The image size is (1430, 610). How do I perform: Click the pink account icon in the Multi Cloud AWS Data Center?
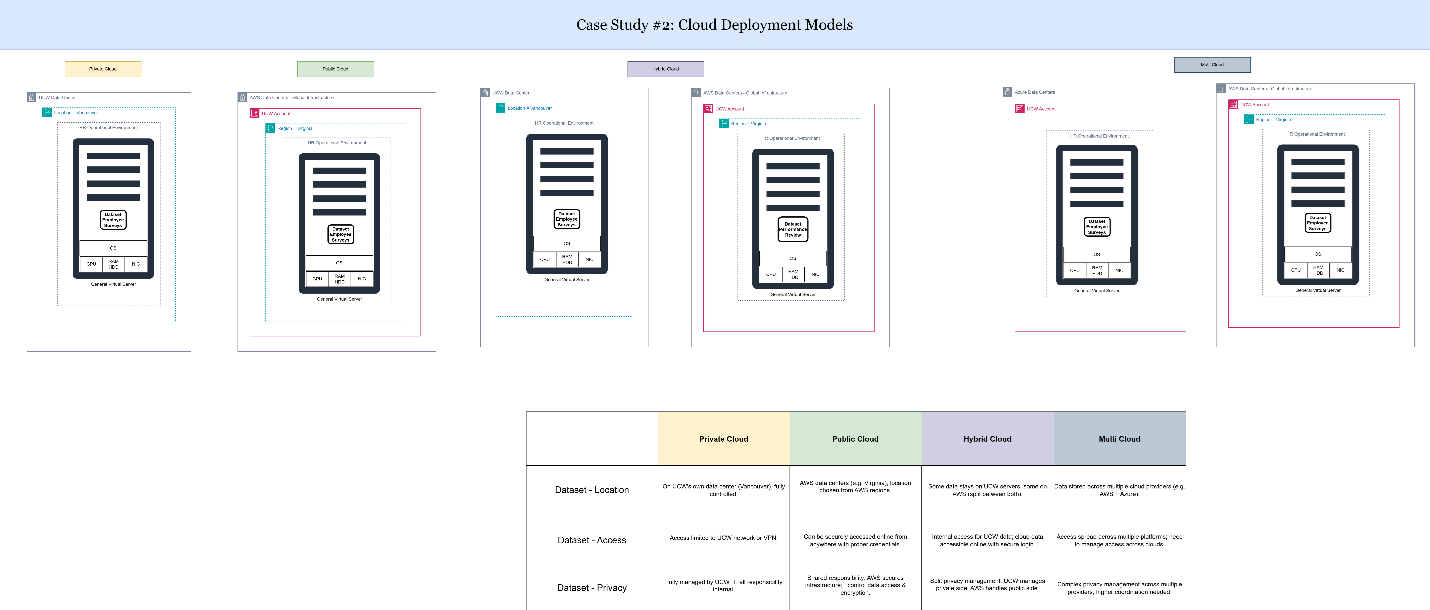pyautogui.click(x=1234, y=104)
